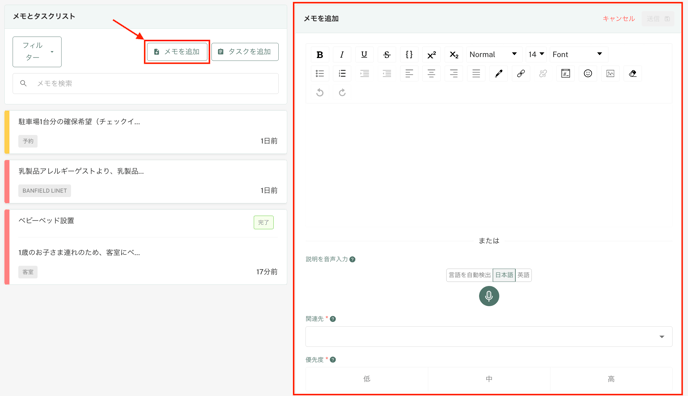Set priority to 高
Image resolution: width=688 pixels, height=396 pixels.
tap(611, 379)
